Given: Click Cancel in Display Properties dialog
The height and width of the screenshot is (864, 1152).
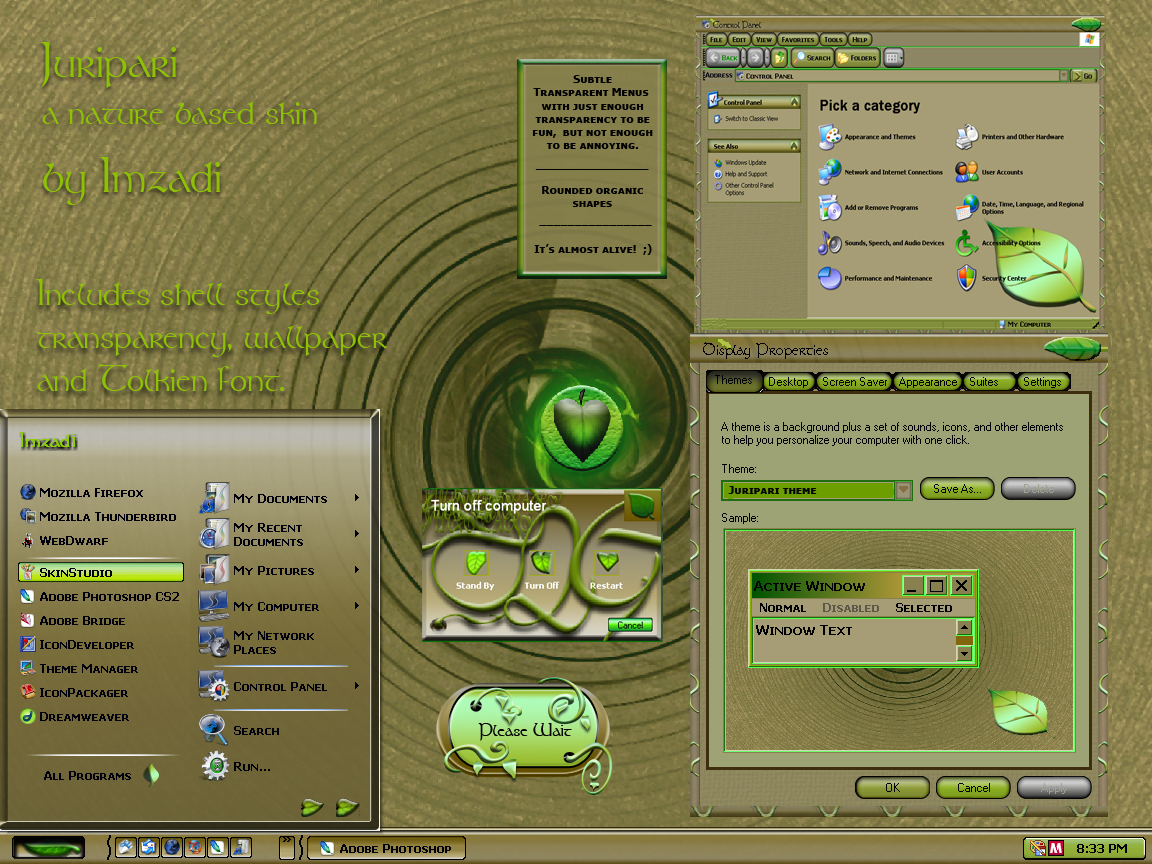Looking at the screenshot, I should pyautogui.click(x=973, y=788).
